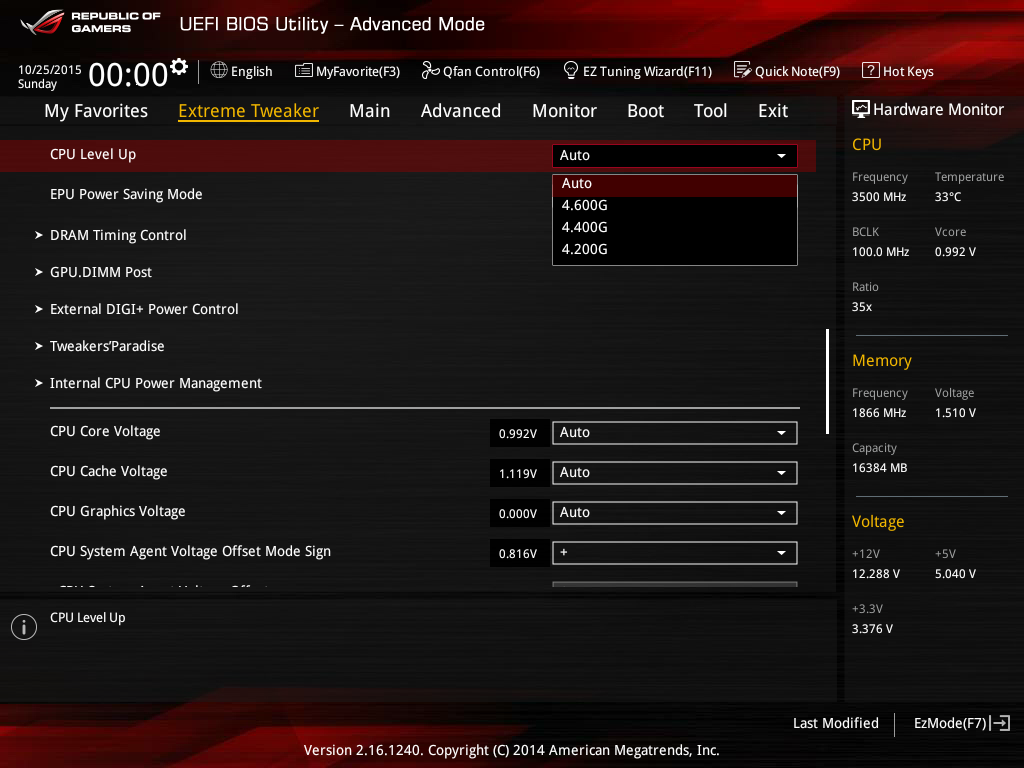Click the +3.3V reading 3.376 V
1024x768 pixels.
pos(872,628)
